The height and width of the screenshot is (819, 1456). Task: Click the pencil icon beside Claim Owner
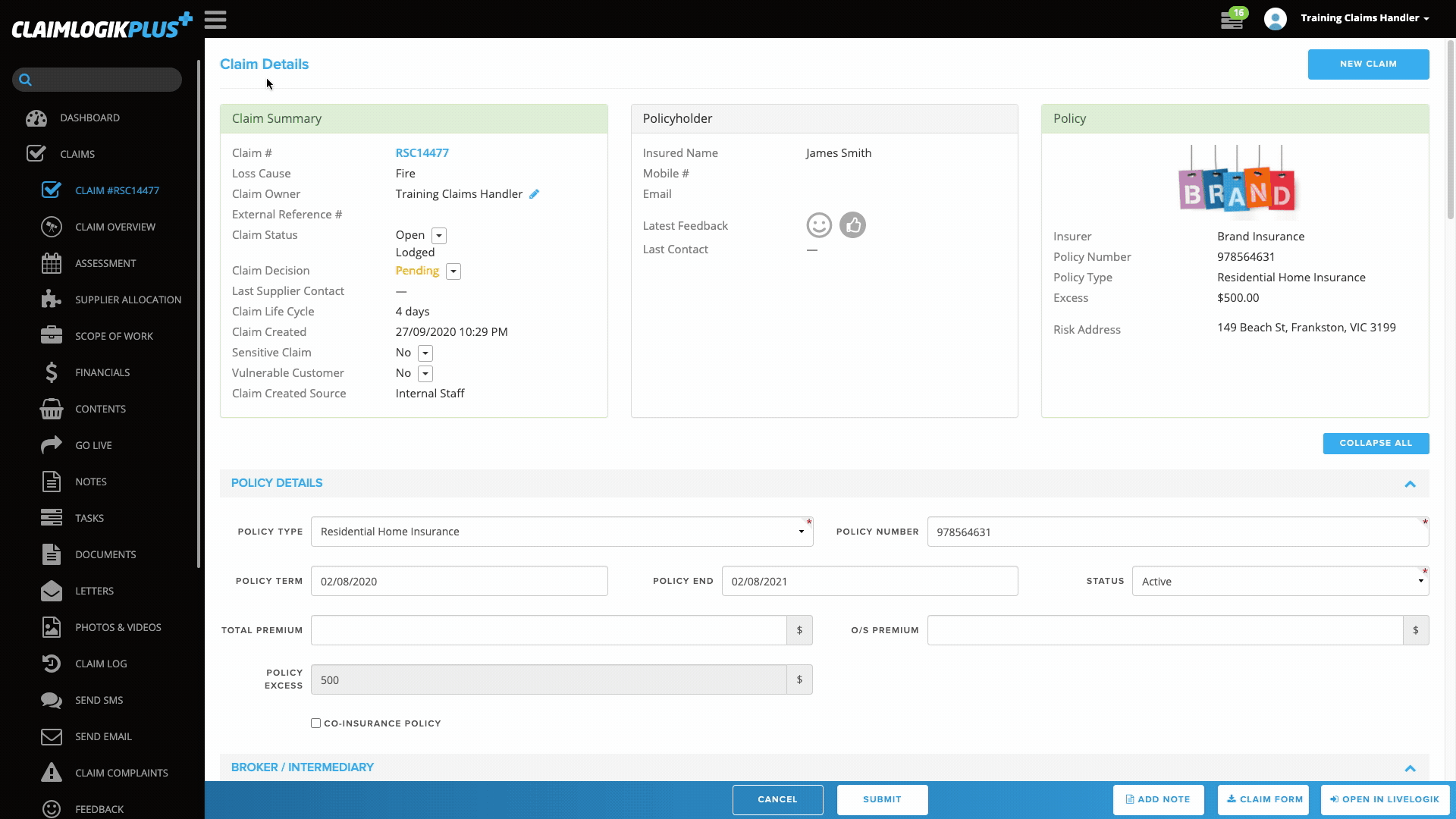(x=534, y=194)
